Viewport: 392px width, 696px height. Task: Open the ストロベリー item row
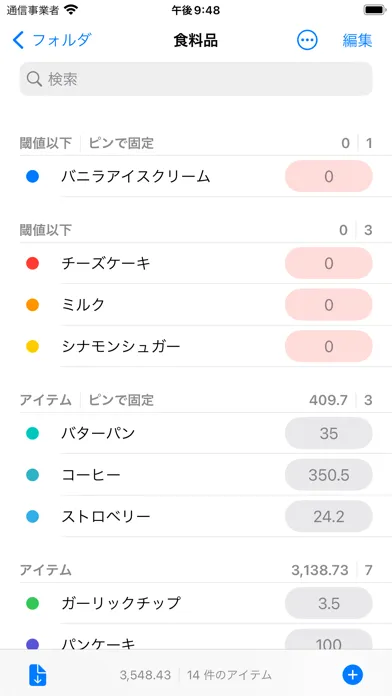point(196,516)
